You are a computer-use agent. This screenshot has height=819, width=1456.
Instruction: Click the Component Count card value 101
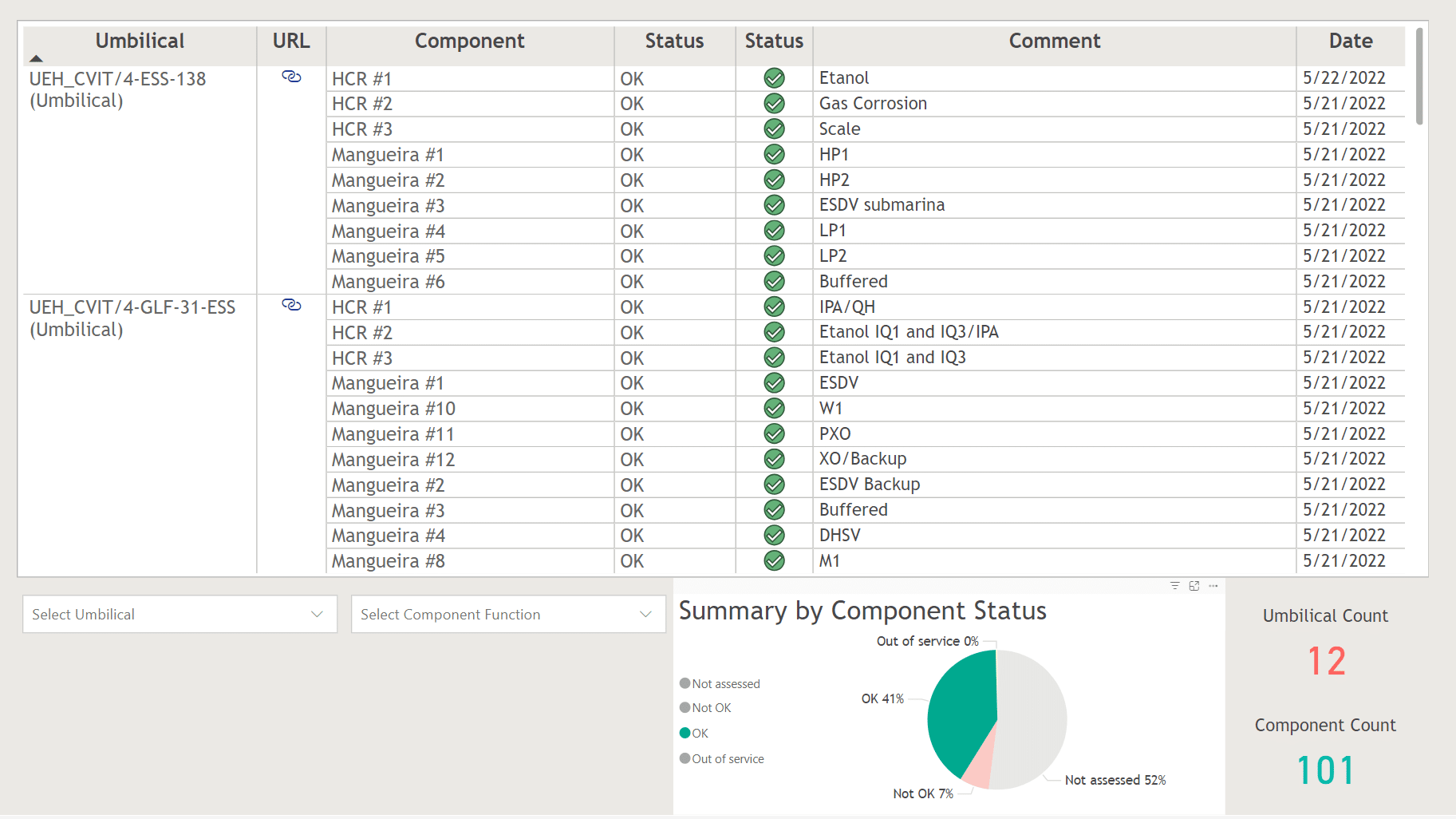pos(1325,770)
